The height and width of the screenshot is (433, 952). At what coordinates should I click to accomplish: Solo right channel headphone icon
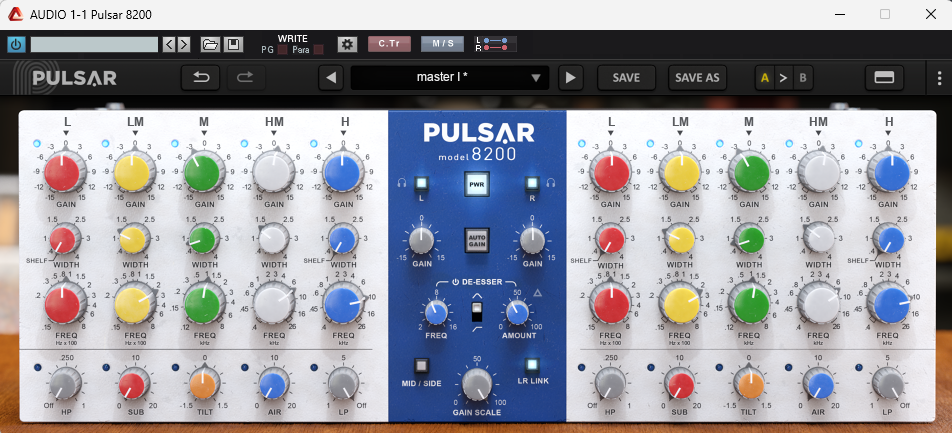click(552, 182)
